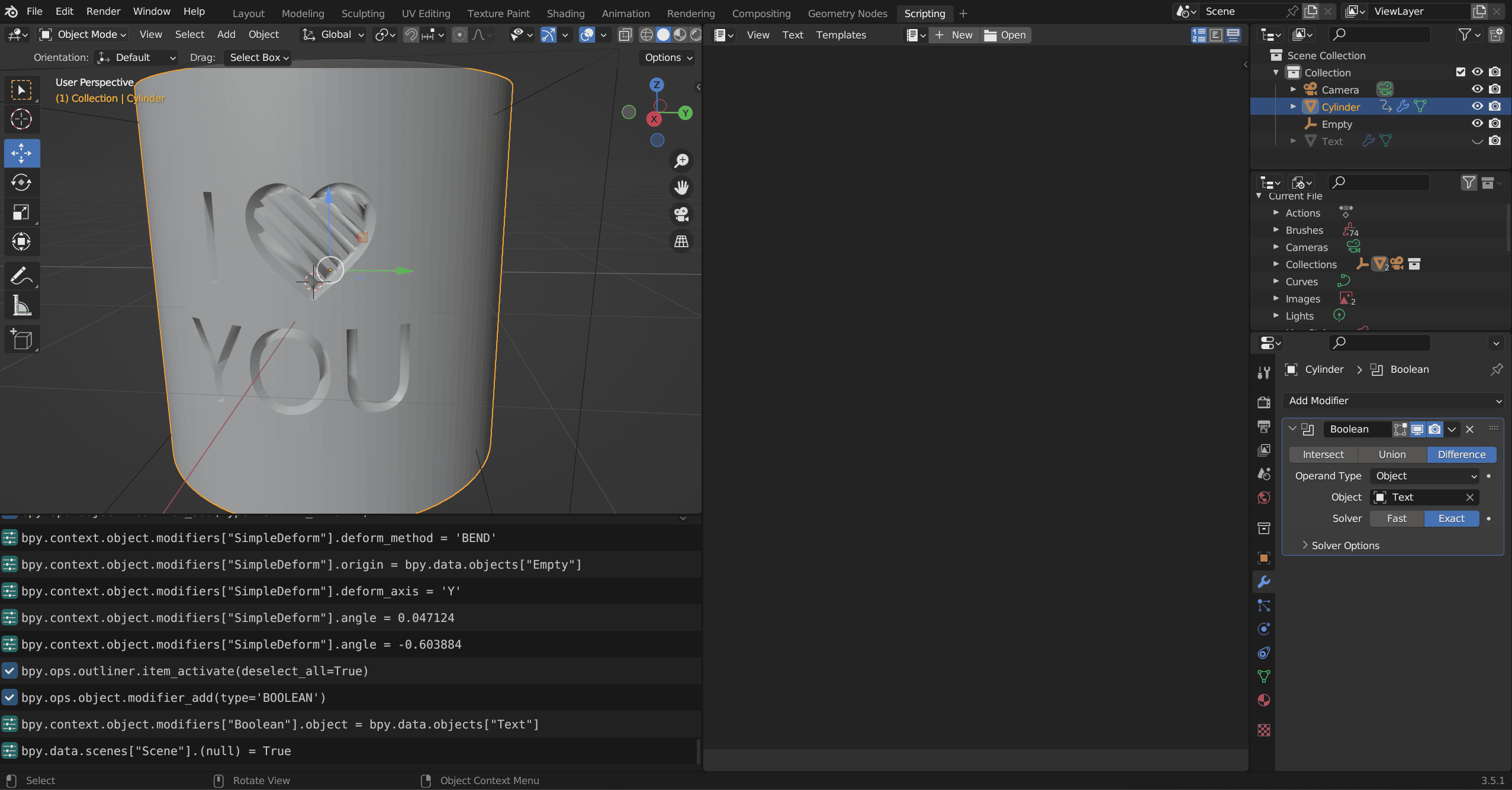Clear the Boolean object Text field
The height and width of the screenshot is (790, 1512).
click(x=1469, y=498)
